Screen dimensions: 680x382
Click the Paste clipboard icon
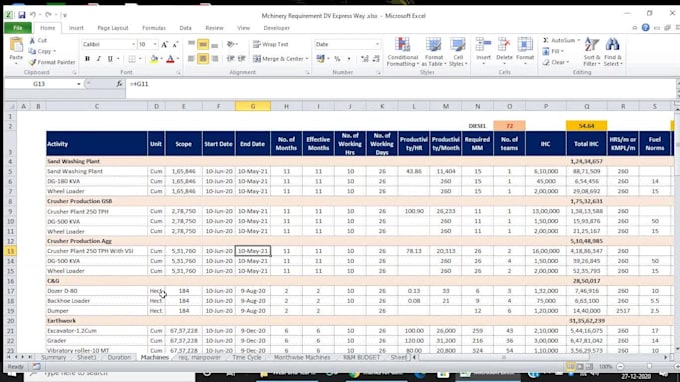(16, 45)
